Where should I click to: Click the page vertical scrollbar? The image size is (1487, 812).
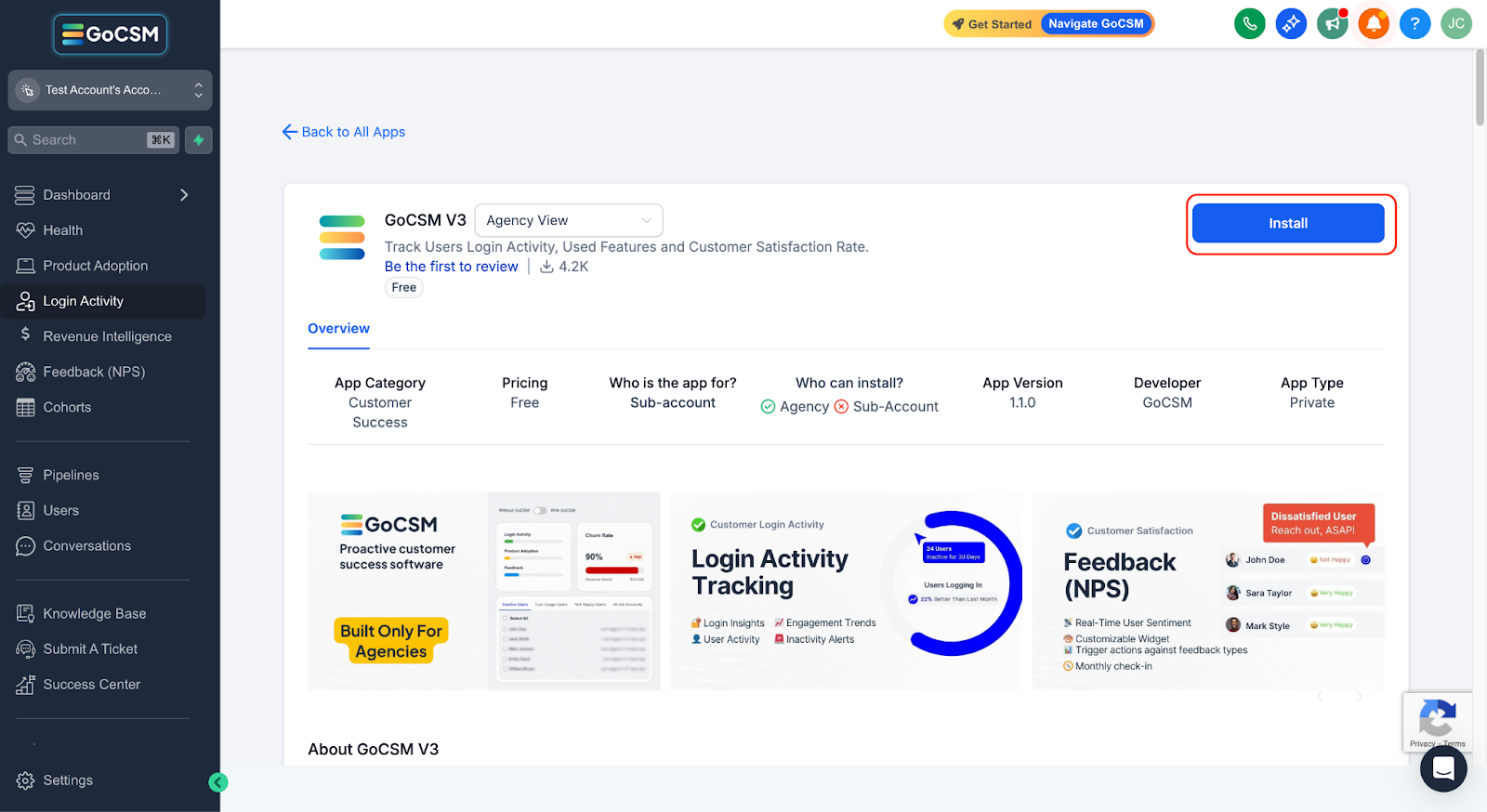[1480, 88]
